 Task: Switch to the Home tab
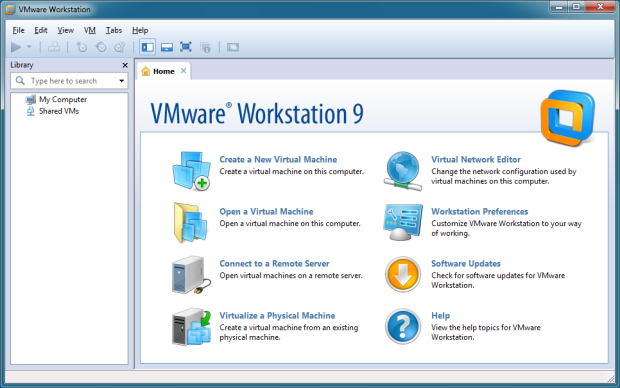[x=164, y=71]
